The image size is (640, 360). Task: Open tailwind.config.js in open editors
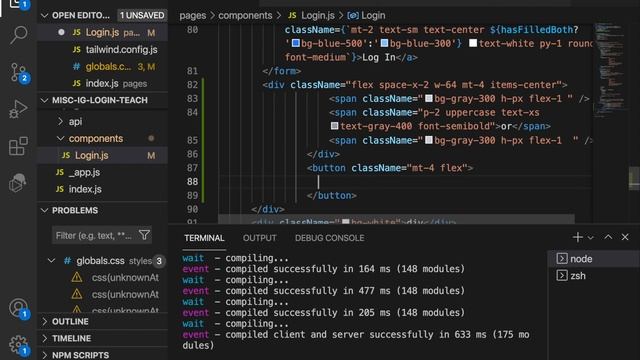tap(102, 50)
